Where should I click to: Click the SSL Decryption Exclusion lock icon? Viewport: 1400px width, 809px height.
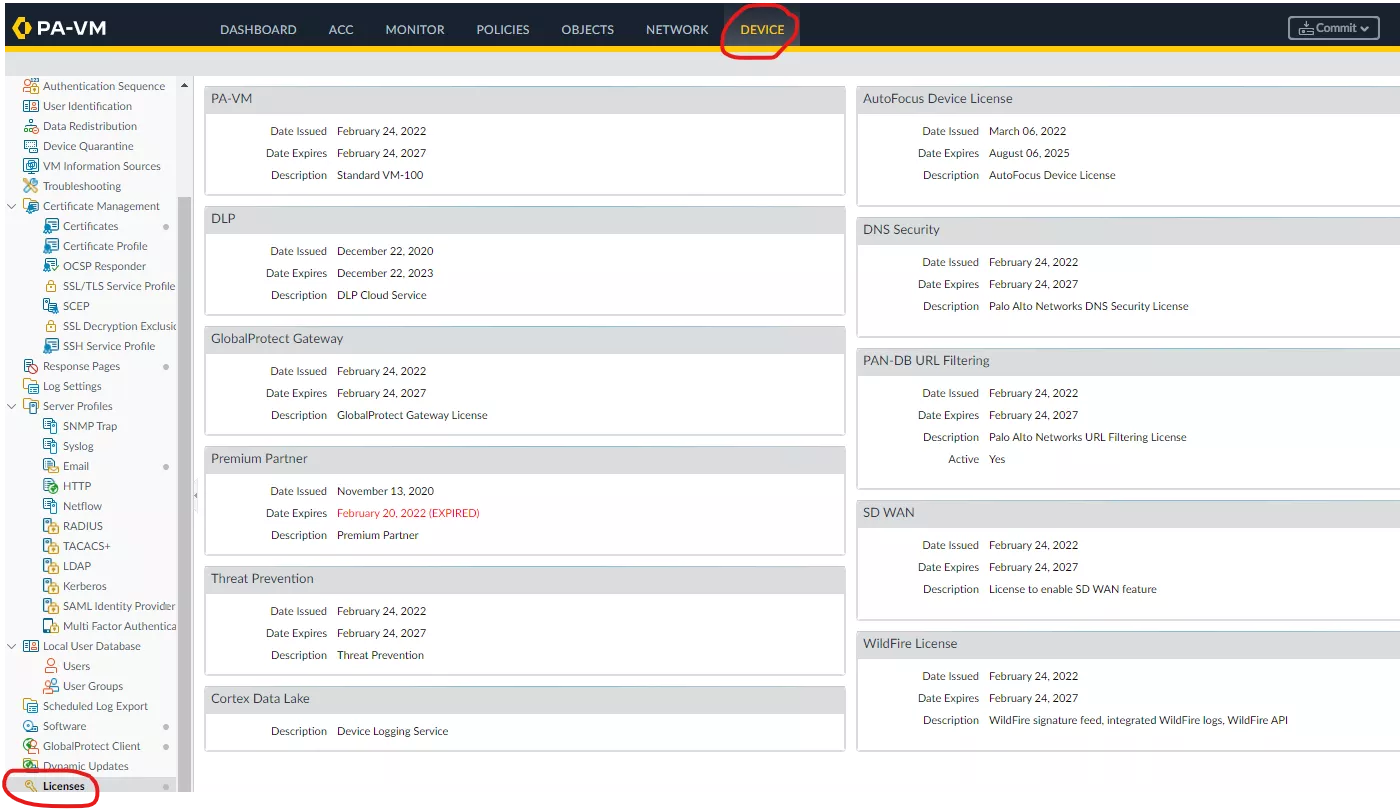click(x=51, y=326)
